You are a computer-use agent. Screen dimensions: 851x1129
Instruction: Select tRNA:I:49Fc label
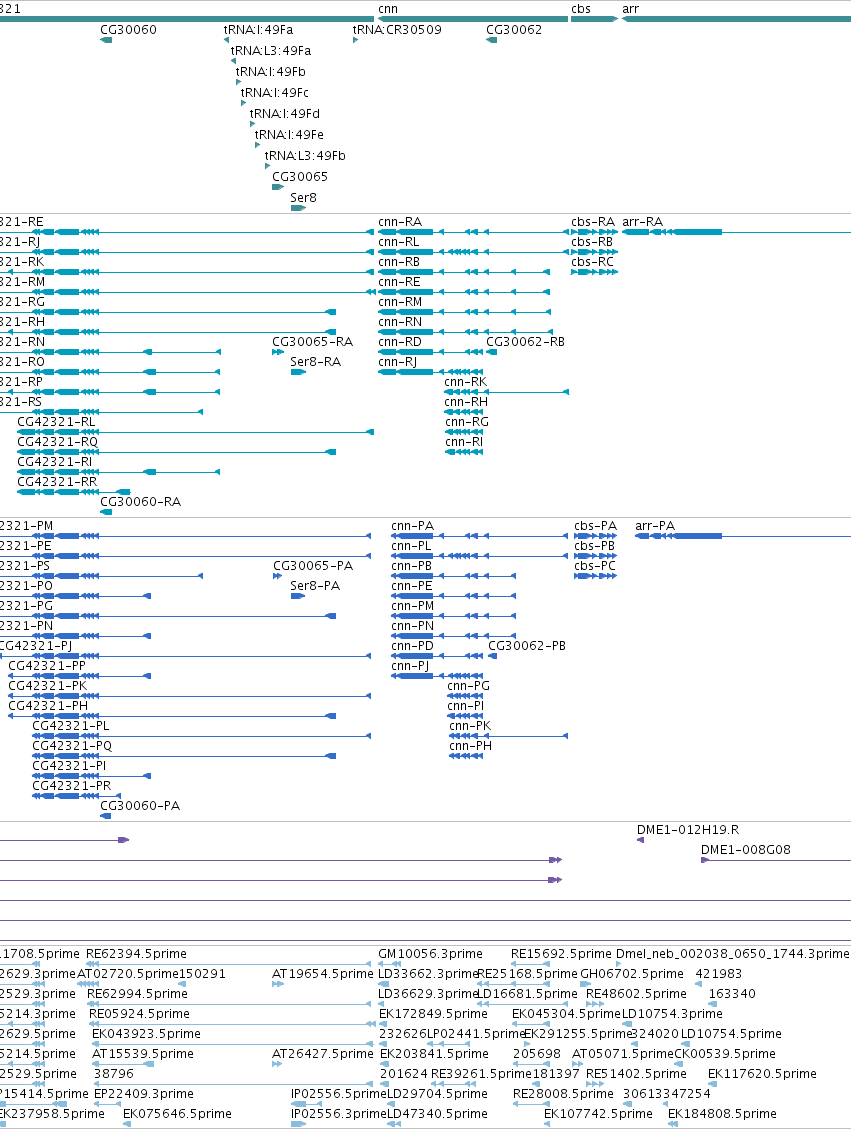(x=274, y=92)
